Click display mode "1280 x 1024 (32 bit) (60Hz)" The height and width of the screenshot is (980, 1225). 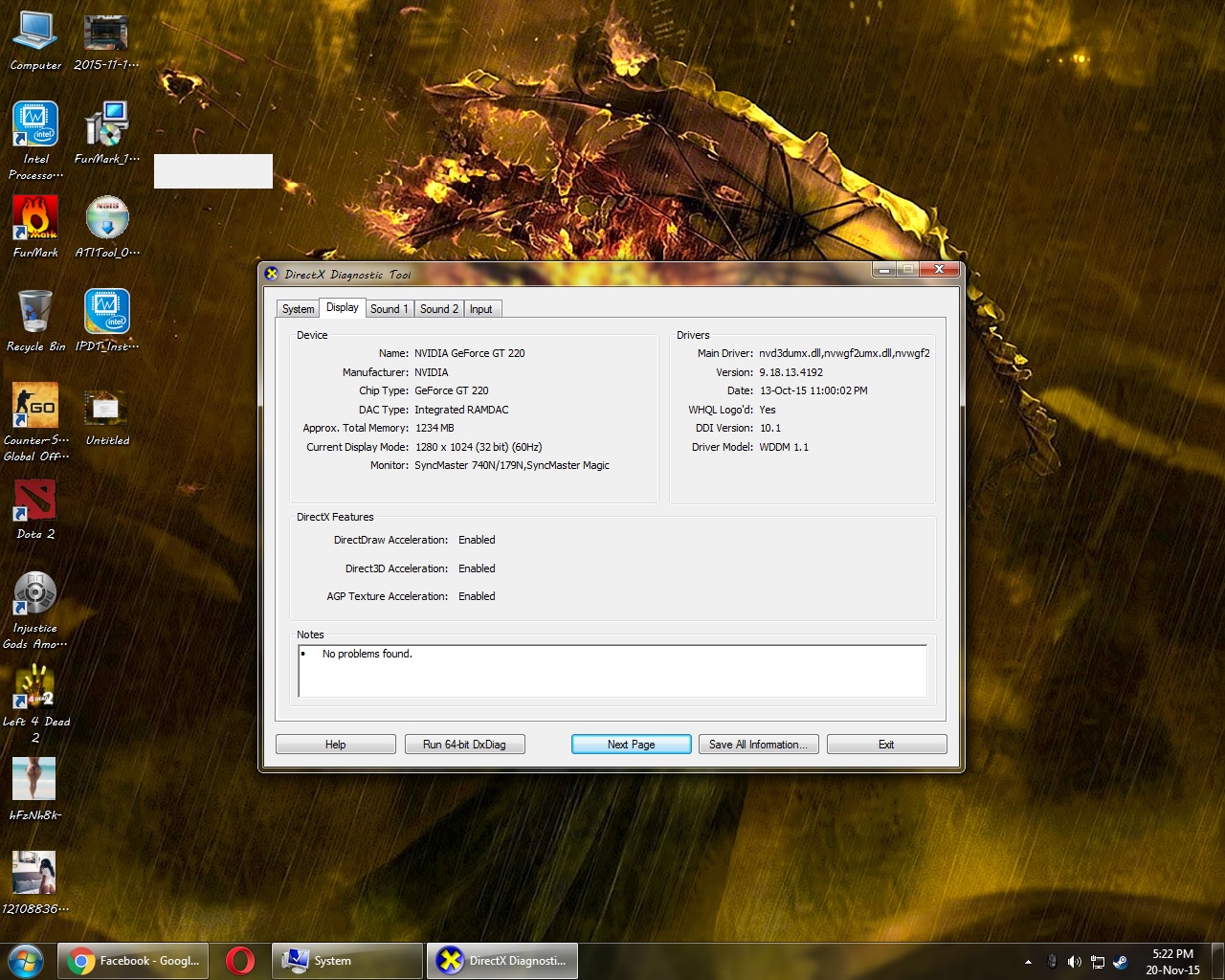(479, 447)
